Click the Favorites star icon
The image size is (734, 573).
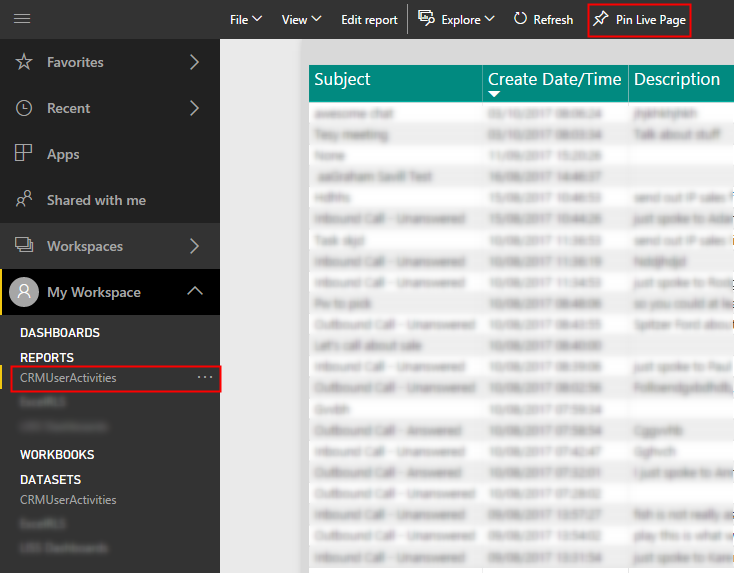coord(24,62)
